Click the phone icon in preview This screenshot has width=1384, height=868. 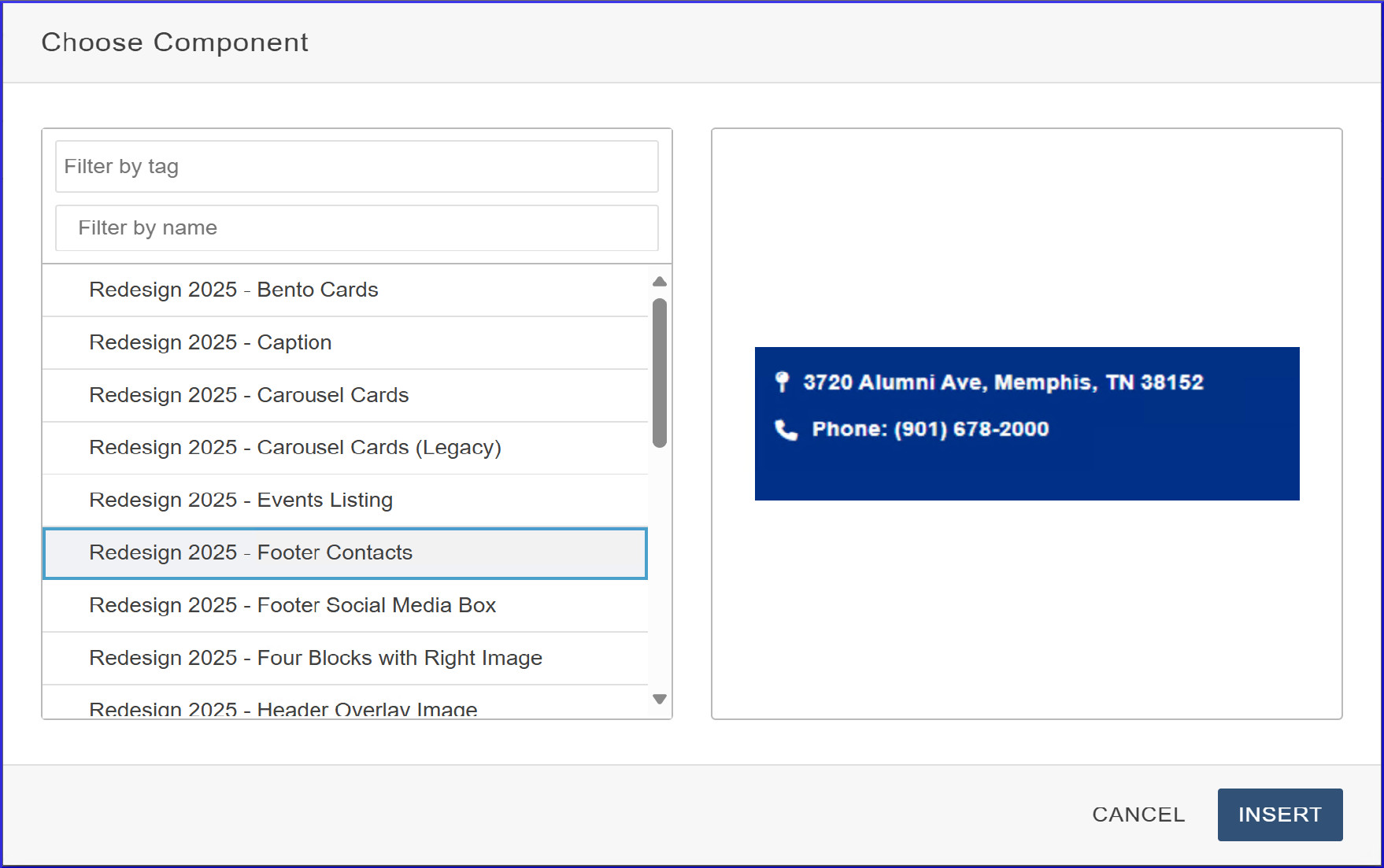[x=786, y=430]
